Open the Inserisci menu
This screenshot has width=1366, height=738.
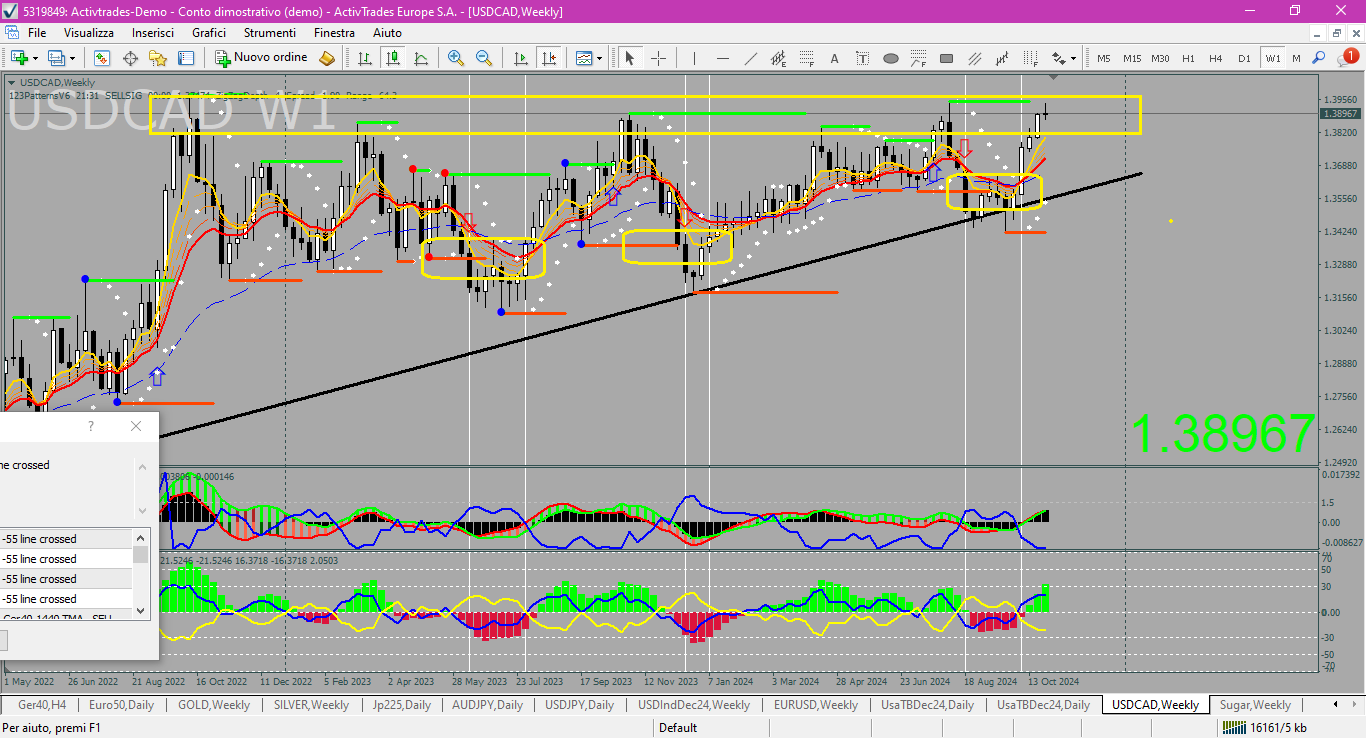pos(154,33)
